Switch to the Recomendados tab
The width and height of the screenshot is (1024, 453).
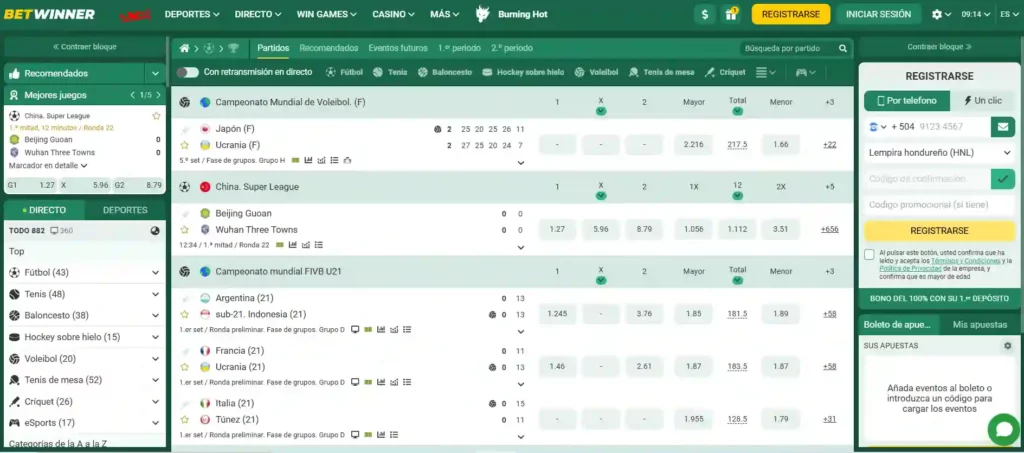(329, 48)
